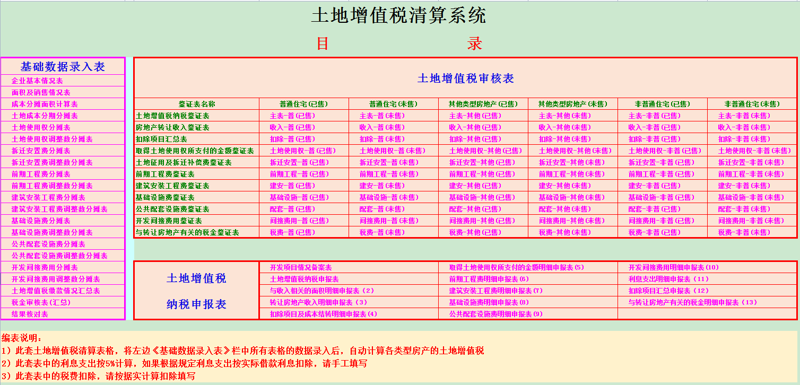Screen dimensions: 800x385
Task: Open the 成本分摊面积计算表 link
Action: 44,104
